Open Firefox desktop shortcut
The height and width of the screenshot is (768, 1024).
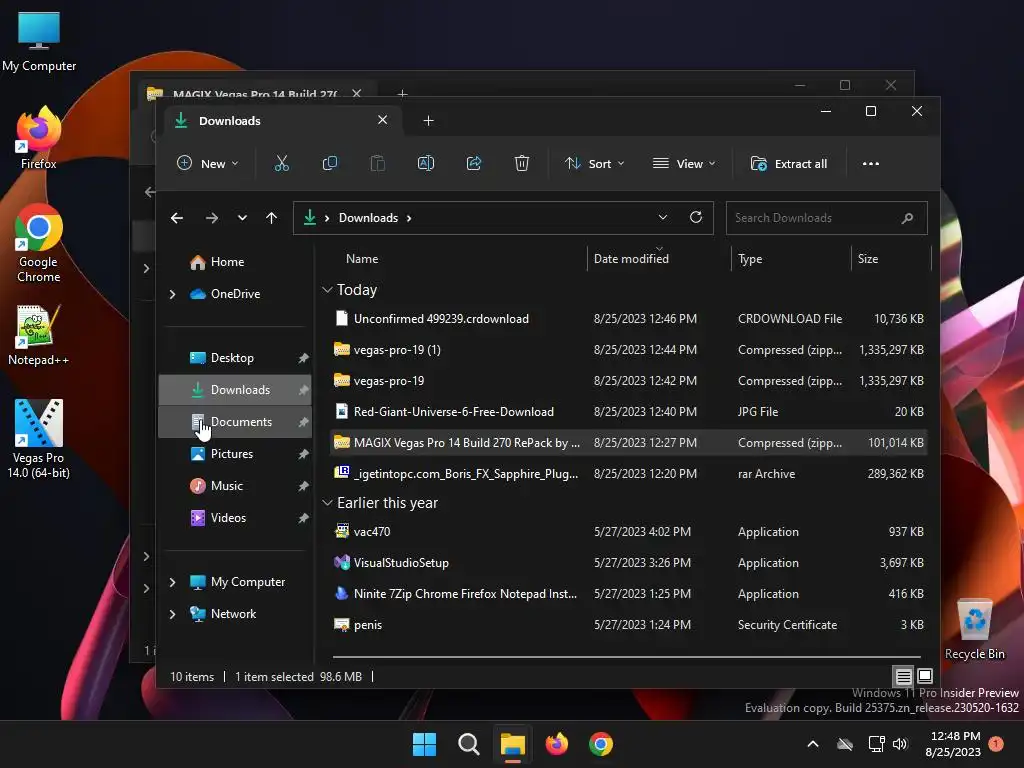click(x=39, y=138)
